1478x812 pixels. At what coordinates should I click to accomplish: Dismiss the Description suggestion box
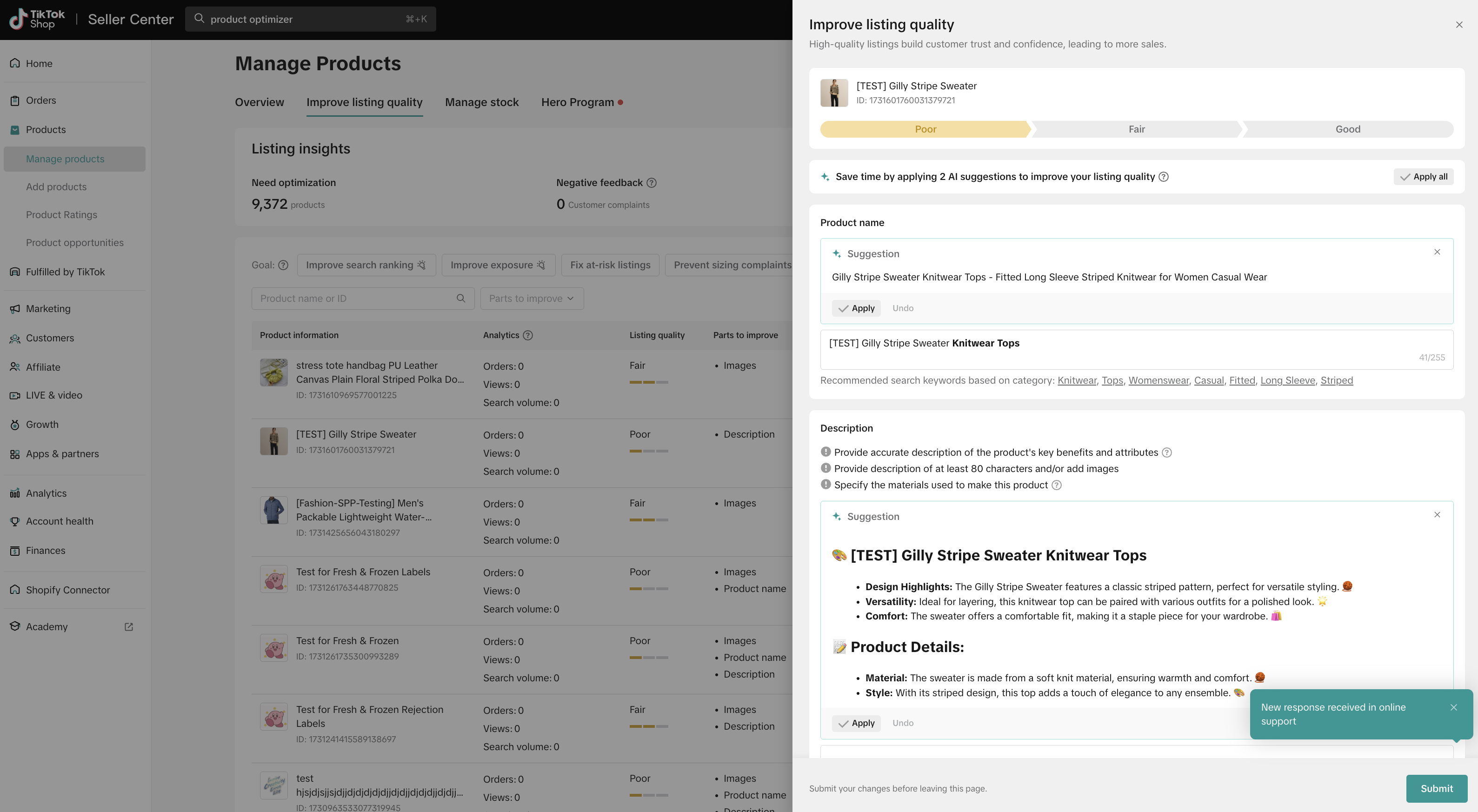1437,515
